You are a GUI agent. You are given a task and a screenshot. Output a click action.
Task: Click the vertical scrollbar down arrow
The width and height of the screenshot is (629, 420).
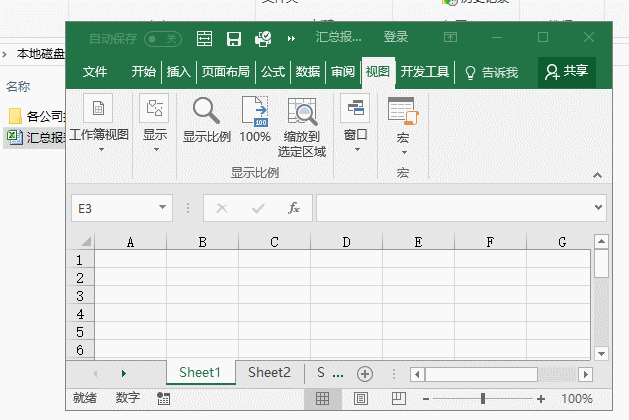tap(601, 354)
